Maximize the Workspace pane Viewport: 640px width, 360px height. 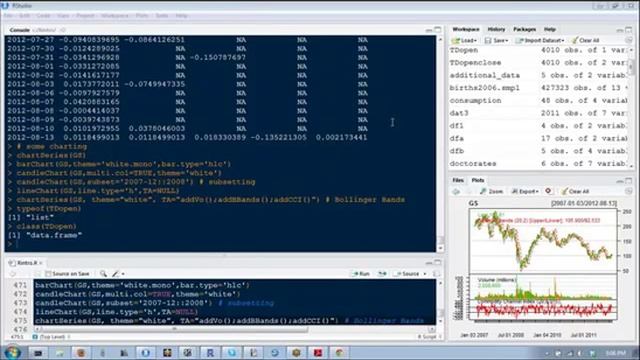click(629, 30)
